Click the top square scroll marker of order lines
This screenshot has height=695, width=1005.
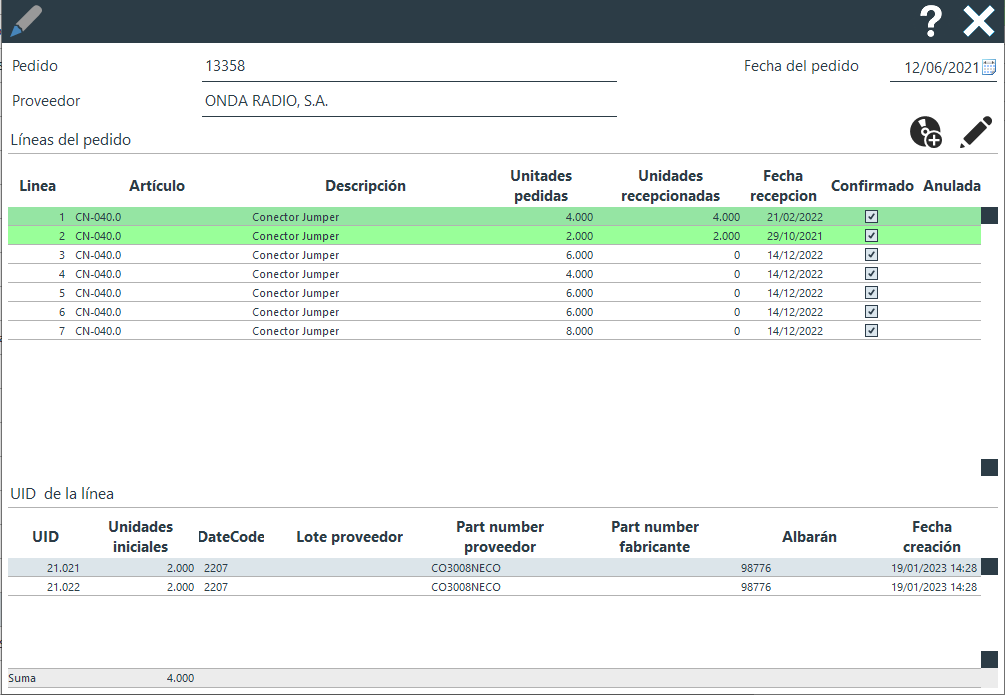tap(989, 215)
